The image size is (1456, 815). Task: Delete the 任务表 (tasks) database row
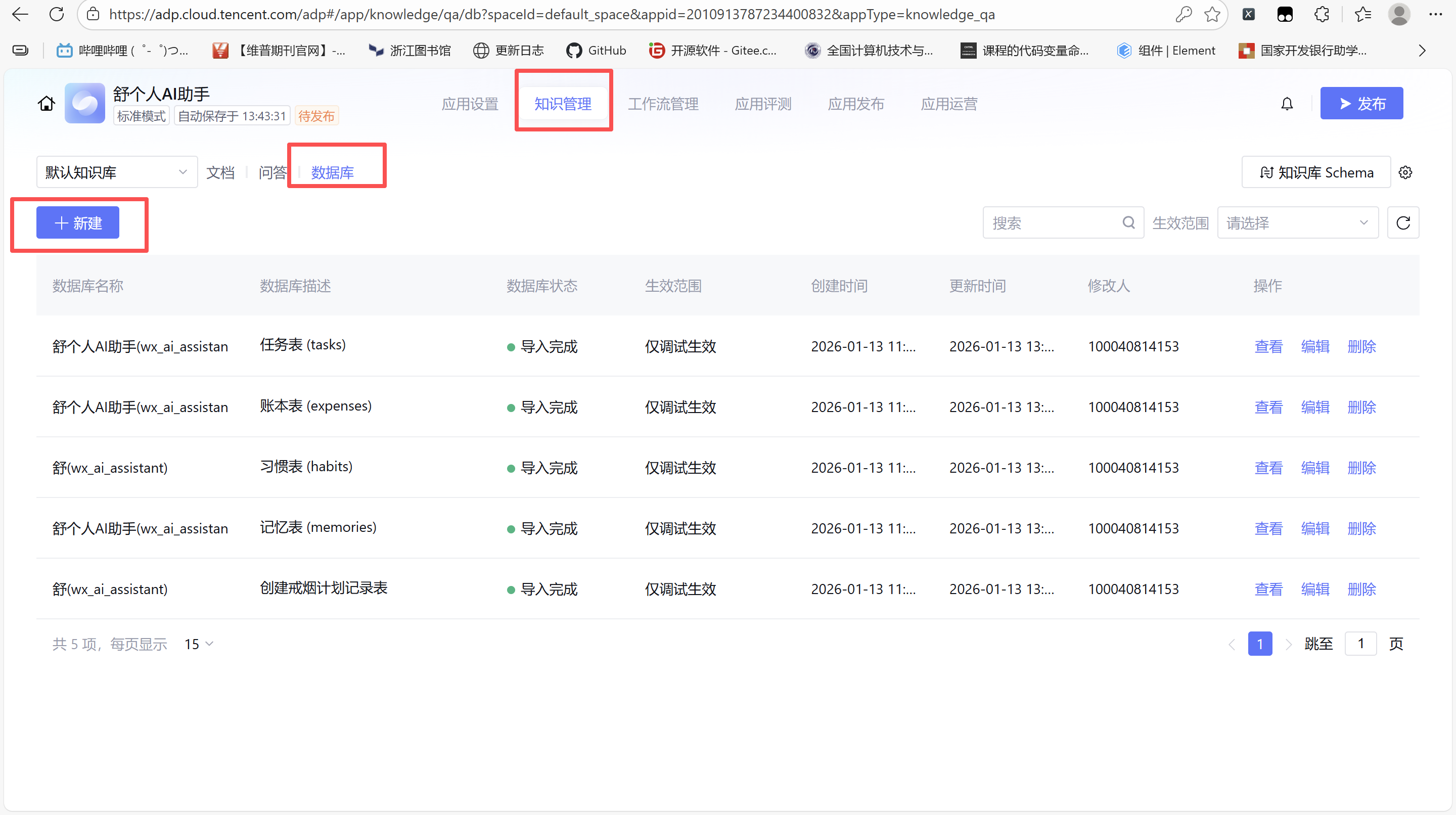[x=1361, y=346]
